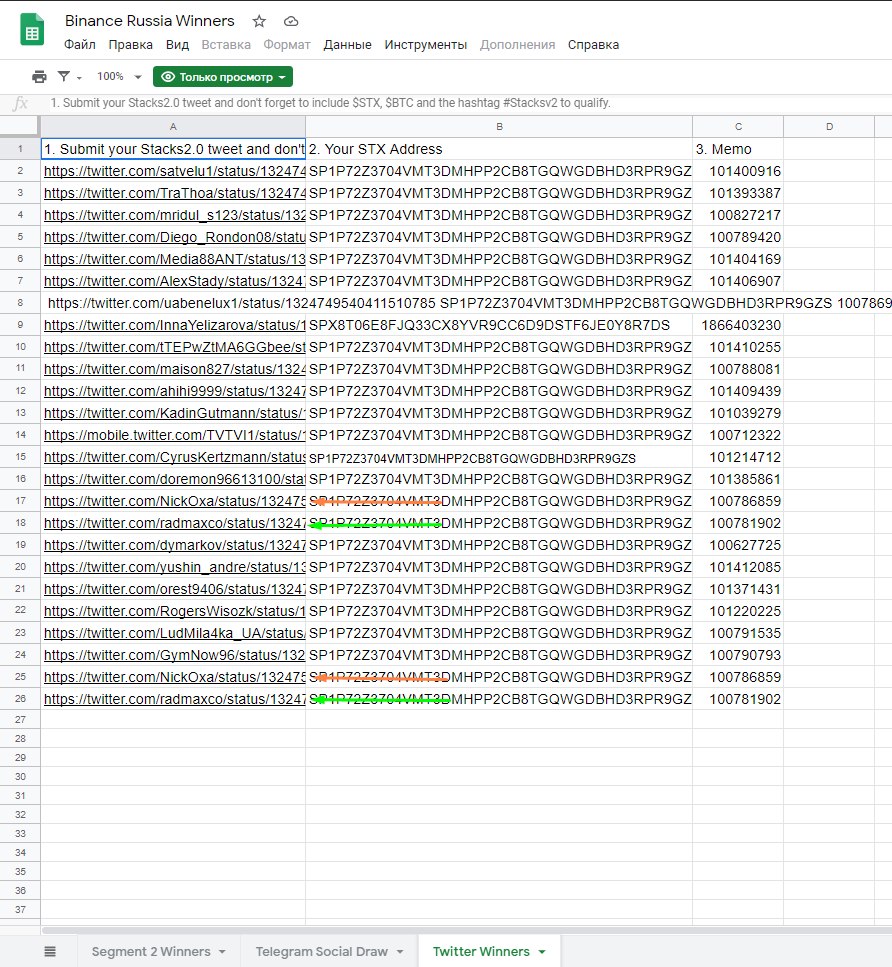Screen dimensions: 892x967
Task: Open the Правка menu
Action: (x=130, y=45)
